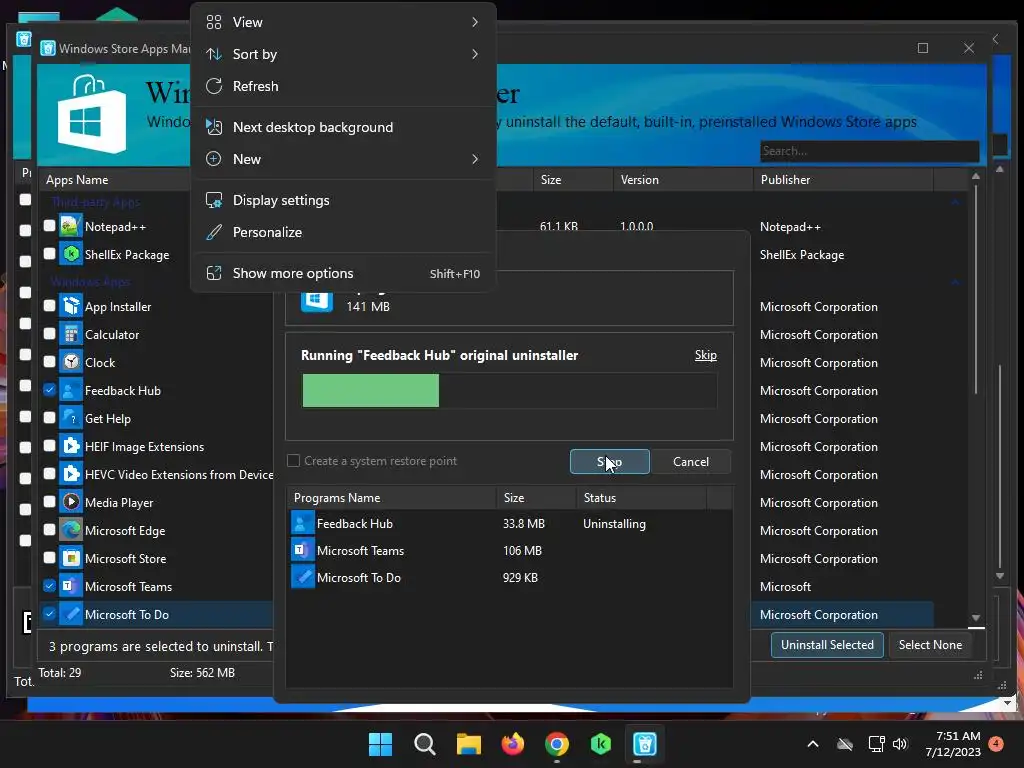Click the App Installer icon in the list
The width and height of the screenshot is (1024, 768).
click(x=71, y=306)
